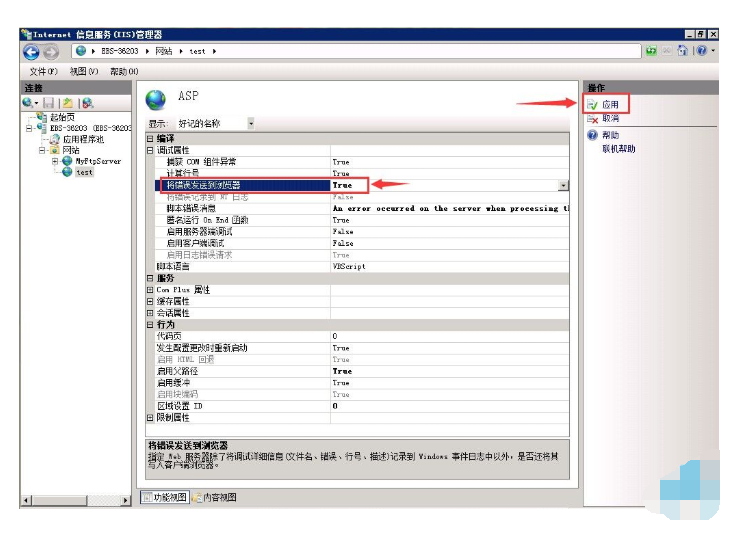Click the 应用程序池 application pools icon
Viewport: 731px width, 544px height.
pos(55,139)
